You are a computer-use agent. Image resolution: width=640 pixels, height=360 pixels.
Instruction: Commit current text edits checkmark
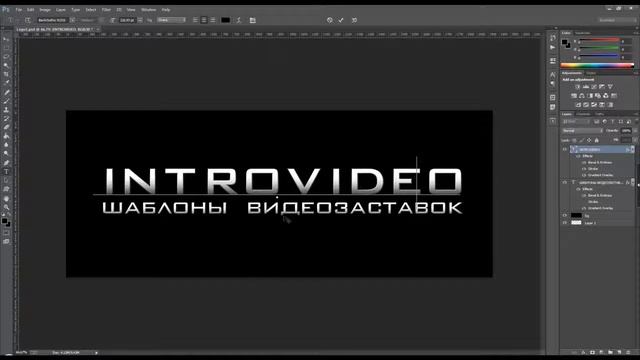341,20
